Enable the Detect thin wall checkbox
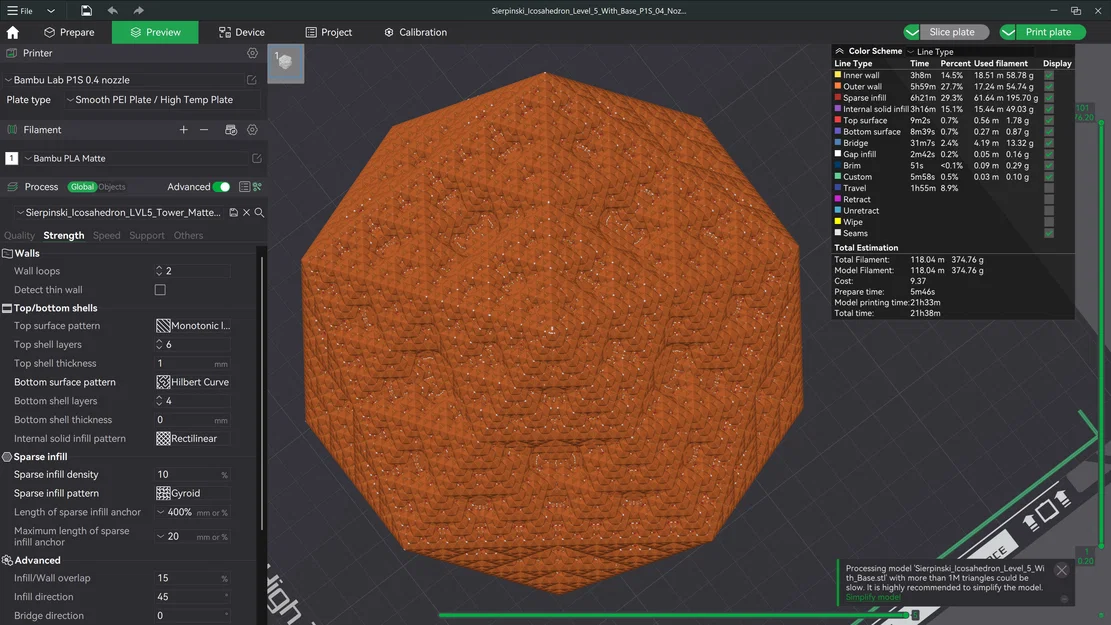1111x625 pixels. point(160,289)
